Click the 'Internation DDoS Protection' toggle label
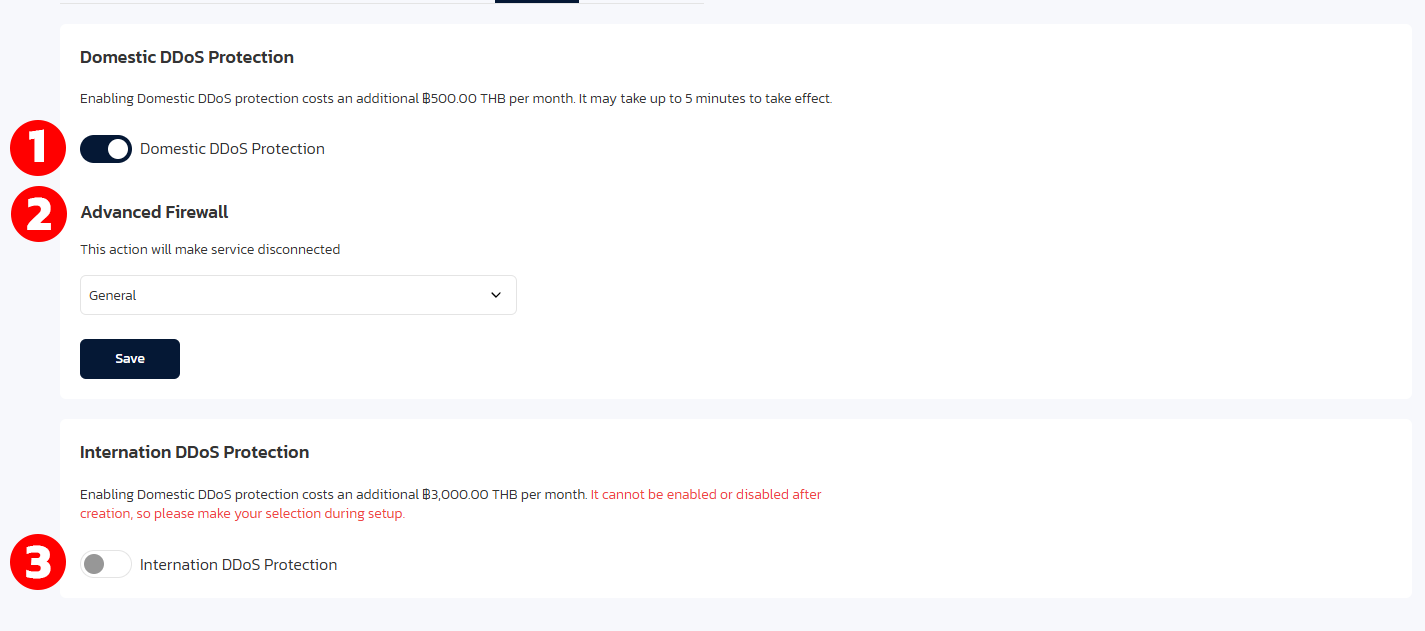The image size is (1425, 631). pos(238,565)
